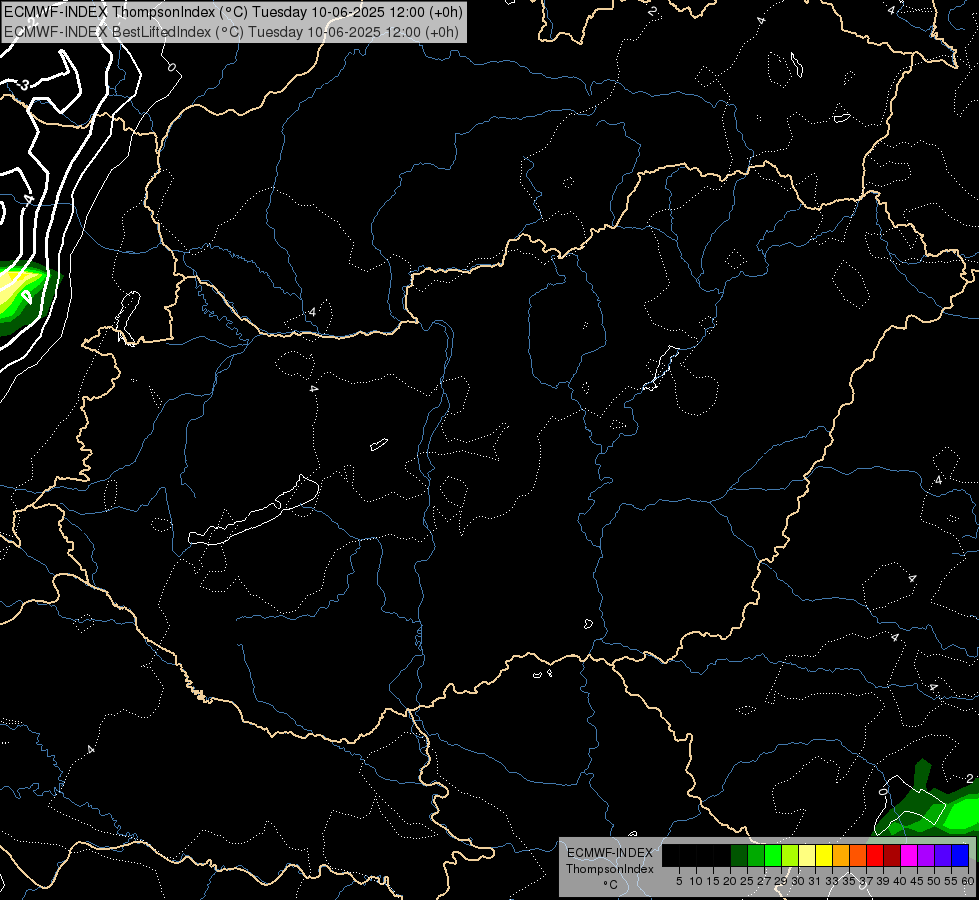Pick the purple 45-50 legend swatch
Screen dimensions: 979x900
pos(926,855)
